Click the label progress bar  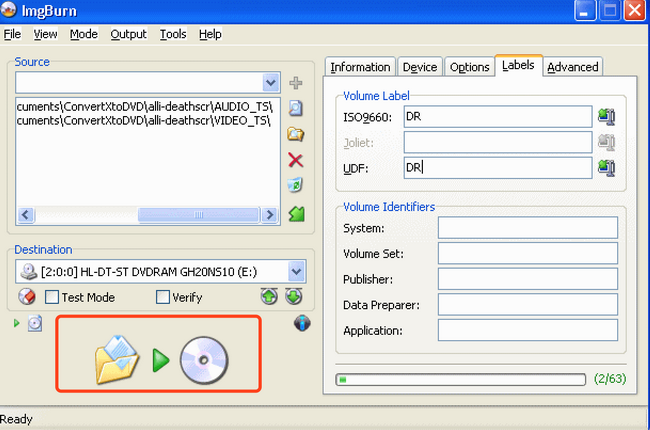[x=461, y=379]
